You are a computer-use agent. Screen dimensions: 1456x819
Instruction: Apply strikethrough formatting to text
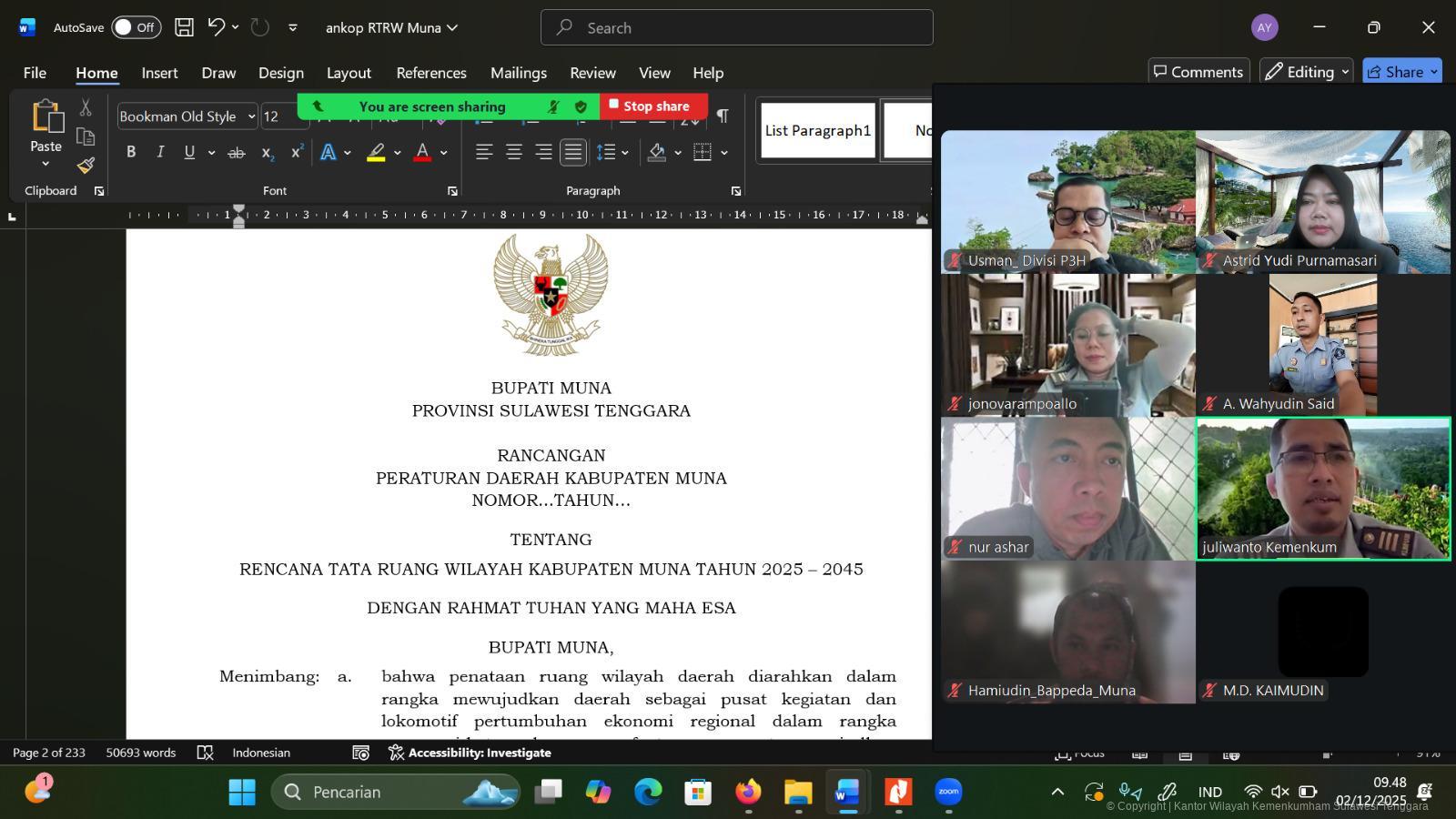(236, 153)
